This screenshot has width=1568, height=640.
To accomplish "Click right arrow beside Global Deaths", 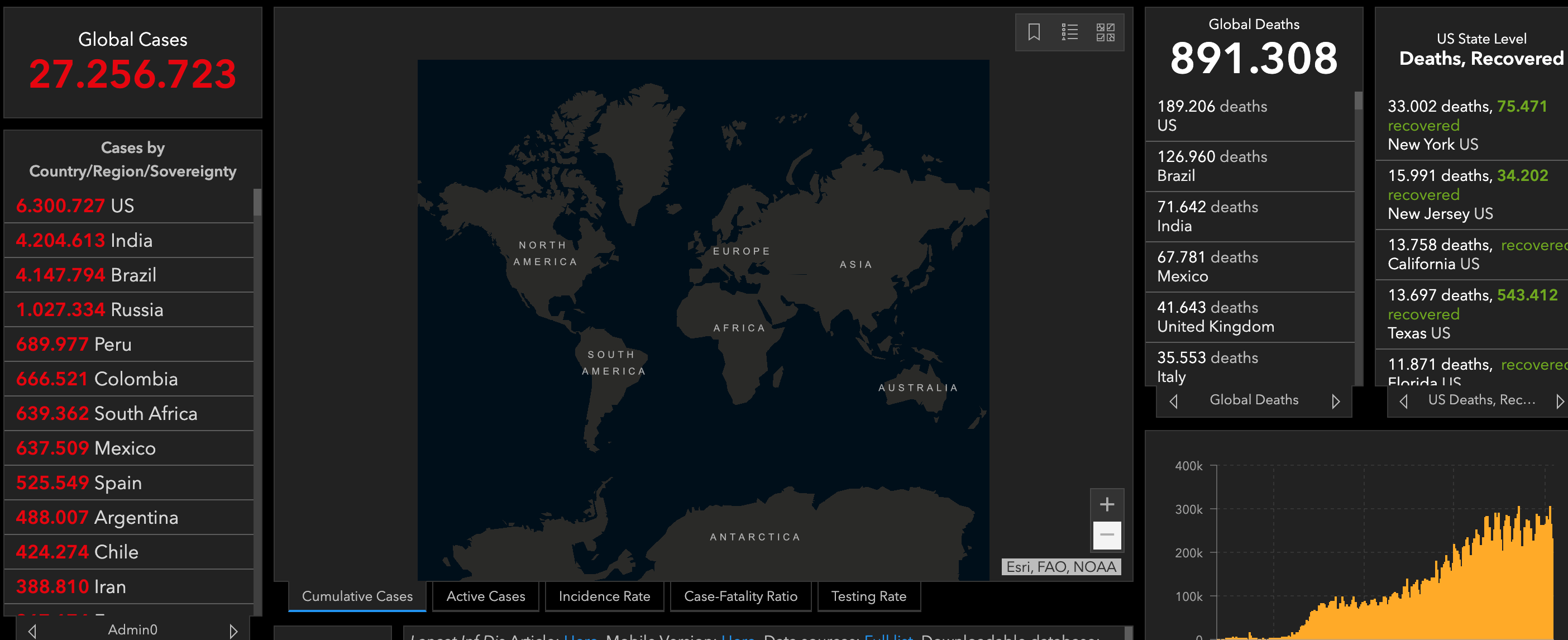I will click(x=1336, y=402).
